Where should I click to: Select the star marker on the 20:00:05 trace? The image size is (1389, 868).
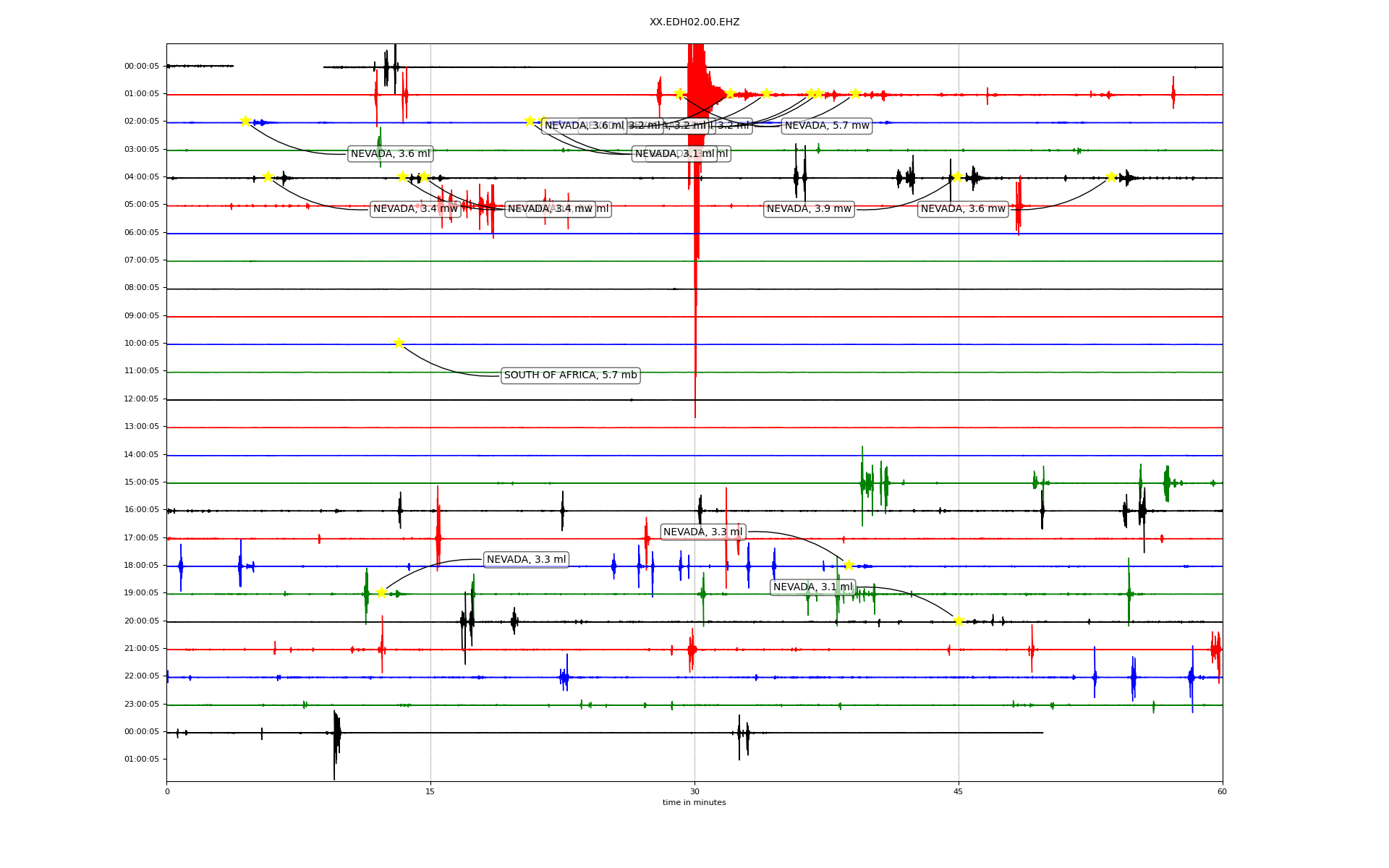[x=959, y=621]
